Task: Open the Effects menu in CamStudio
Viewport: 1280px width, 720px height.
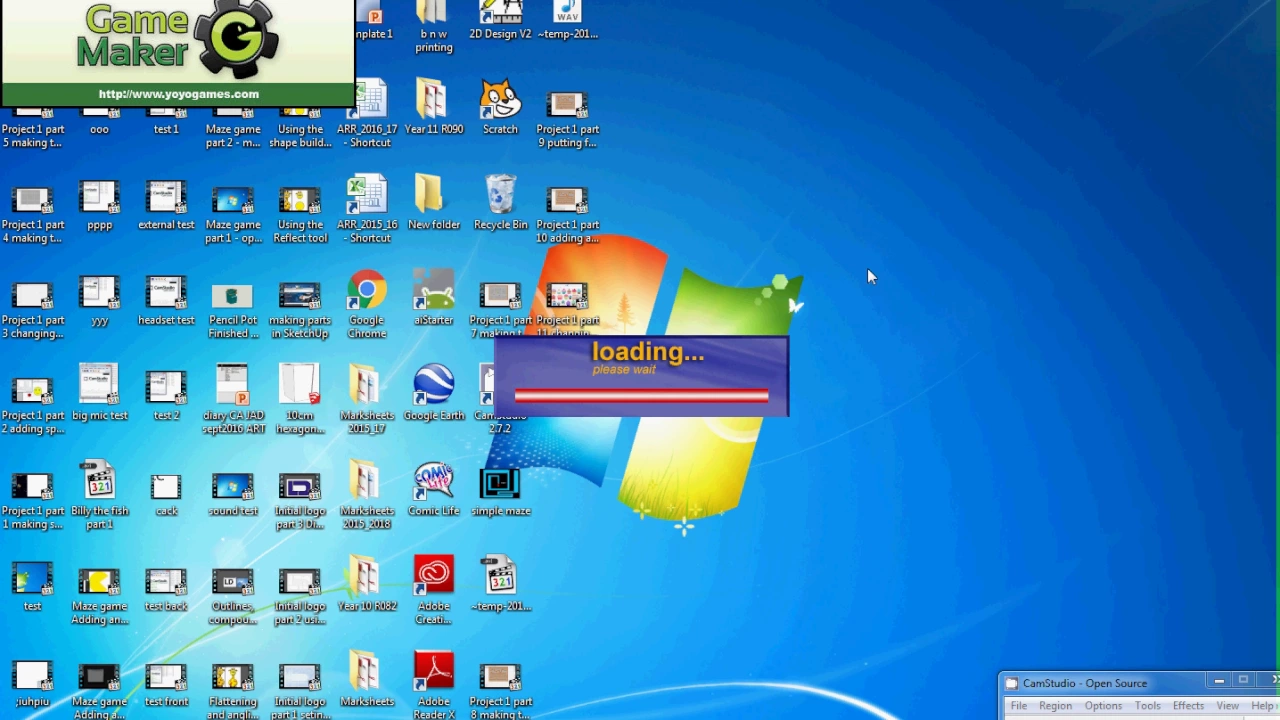Action: [x=1188, y=706]
